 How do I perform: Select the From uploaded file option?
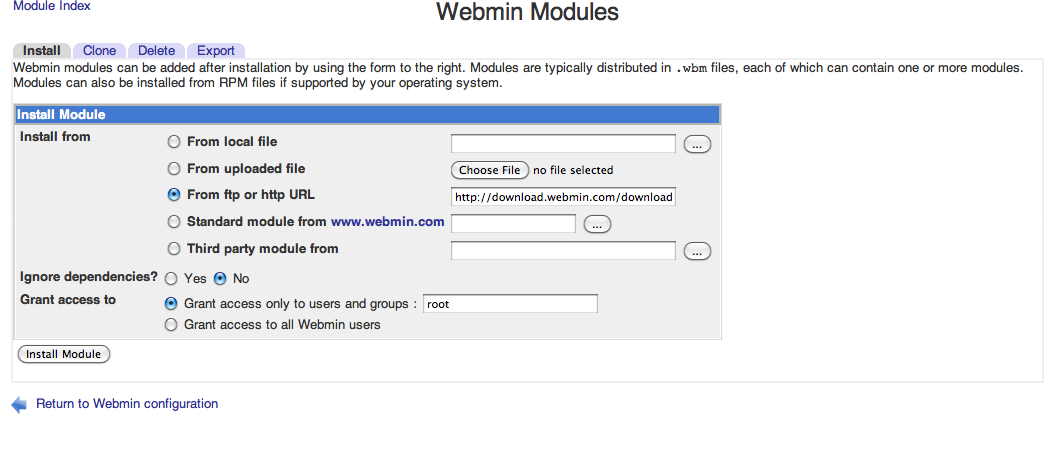point(174,168)
